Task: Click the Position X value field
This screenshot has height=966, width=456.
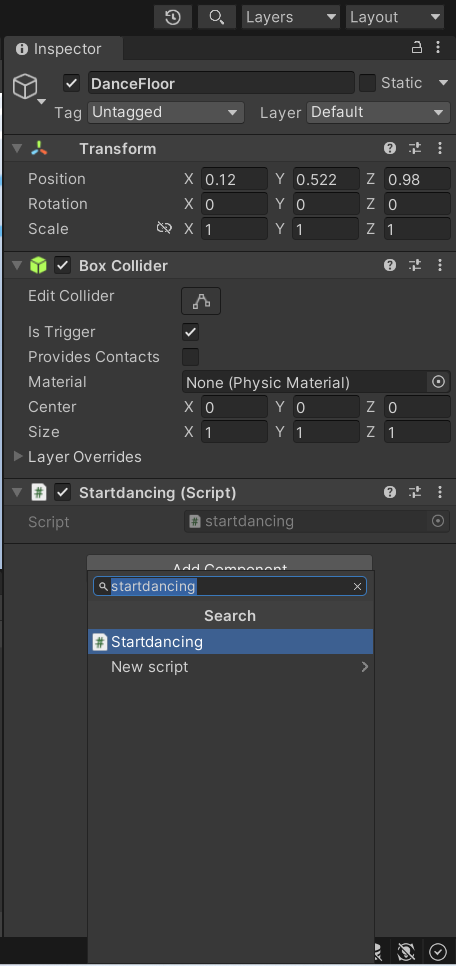Action: [x=234, y=179]
